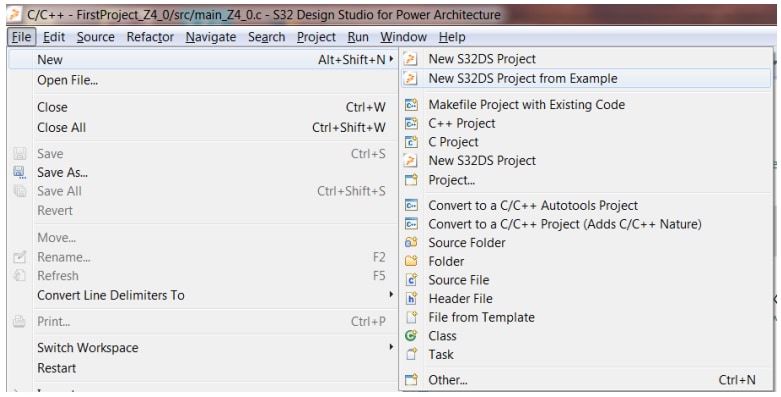Click the icon next to New S32DS Project from Example
This screenshot has height=397, width=781.
410,78
